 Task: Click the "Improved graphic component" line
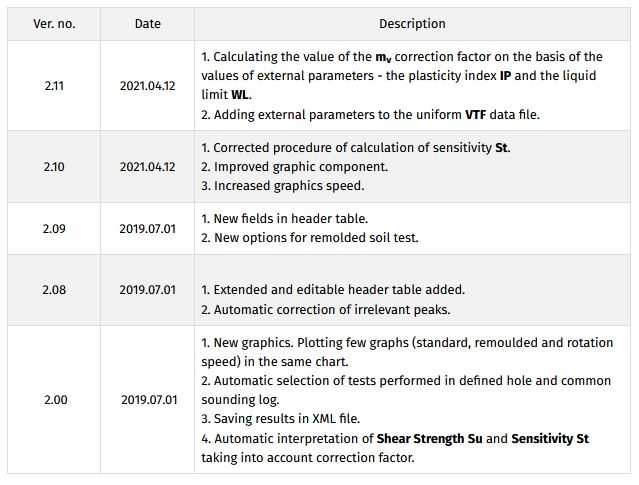point(294,166)
